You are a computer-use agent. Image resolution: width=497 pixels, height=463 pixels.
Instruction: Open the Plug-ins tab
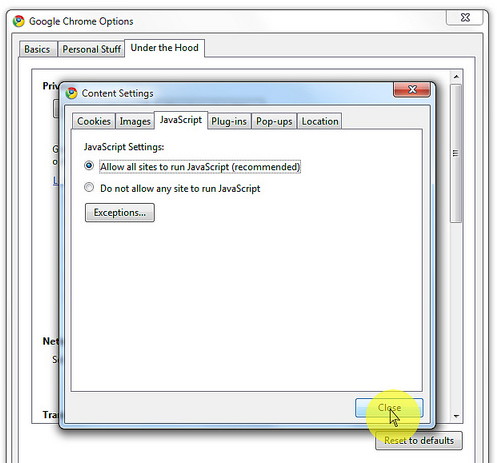(229, 121)
